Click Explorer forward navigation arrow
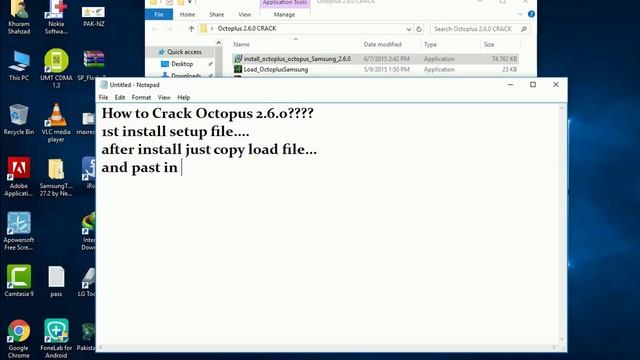This screenshot has height=360, width=640. (169, 29)
